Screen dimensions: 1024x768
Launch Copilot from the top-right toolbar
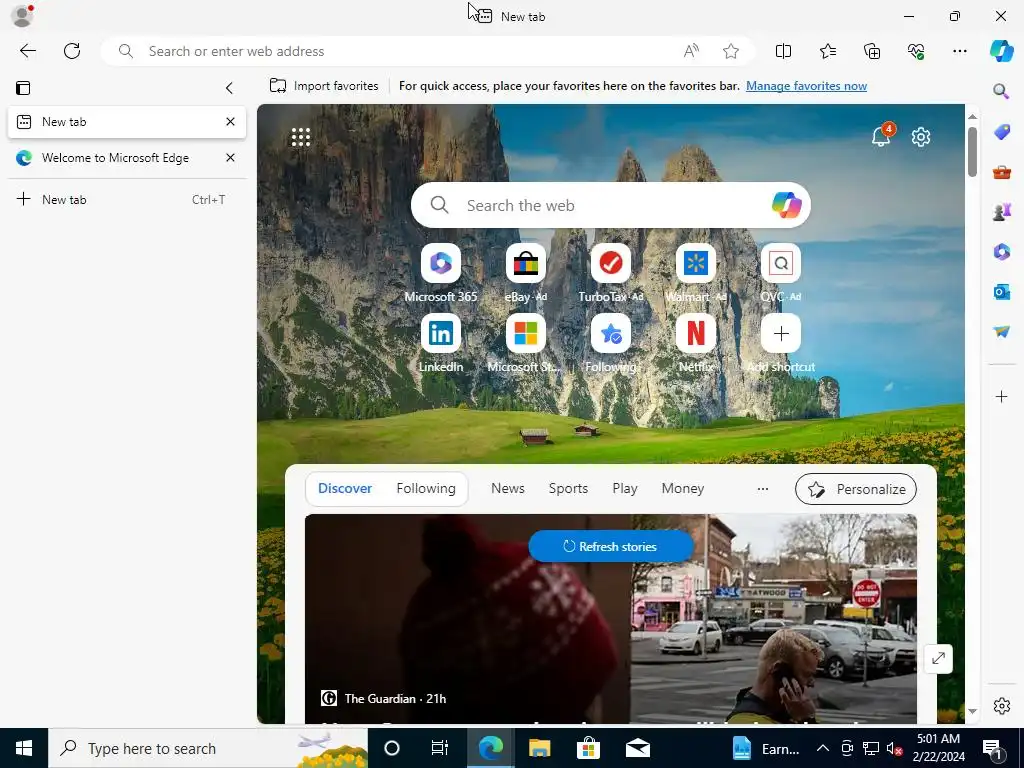pyautogui.click(x=1001, y=51)
